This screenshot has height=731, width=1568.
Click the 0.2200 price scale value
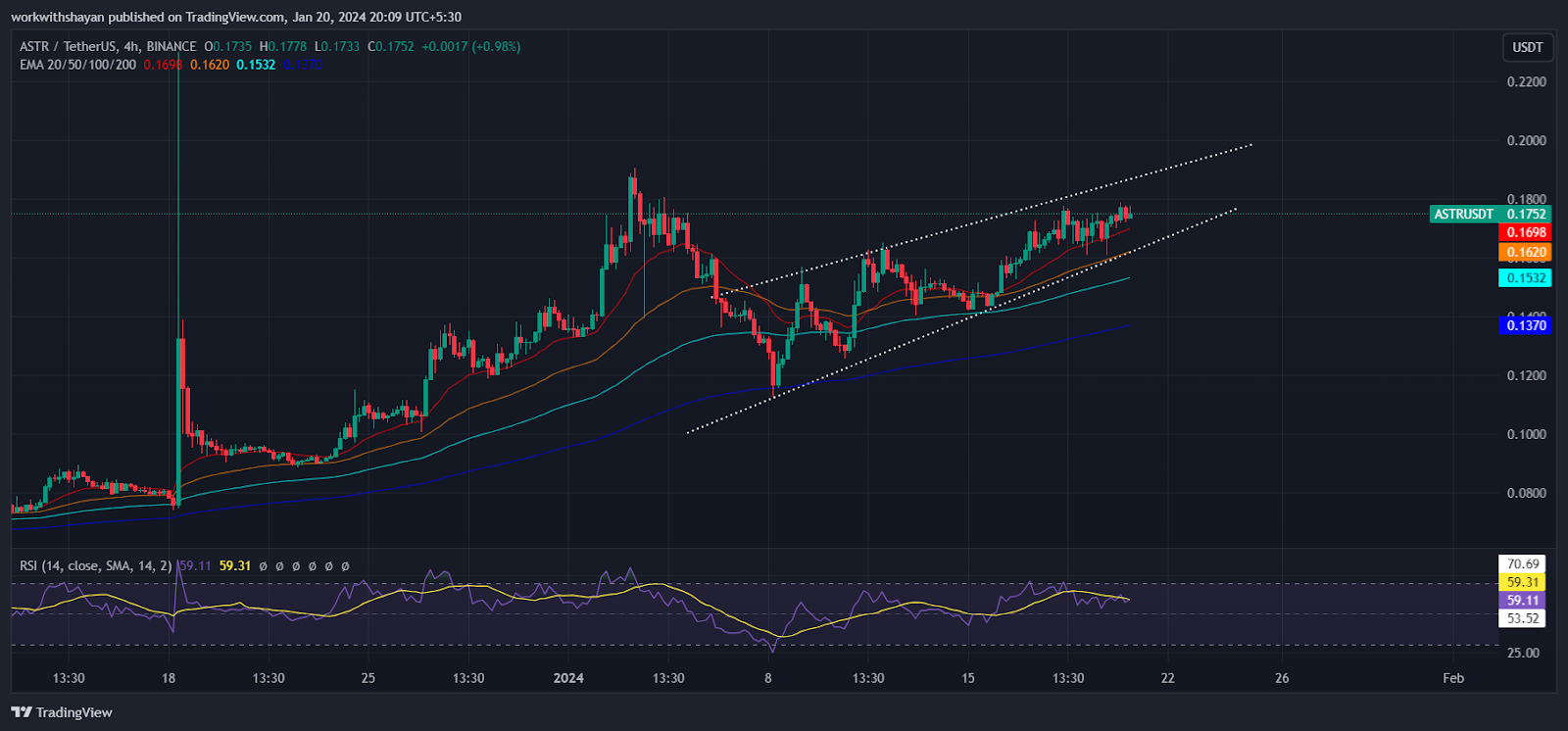click(1527, 81)
